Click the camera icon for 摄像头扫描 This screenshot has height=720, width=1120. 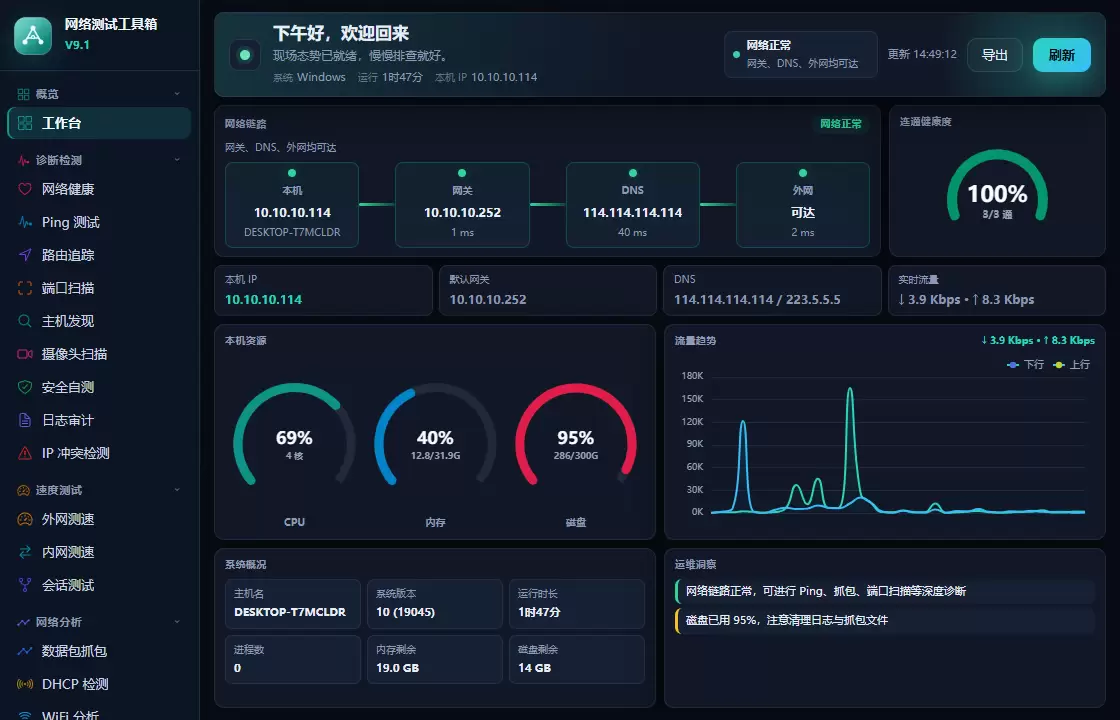25,354
